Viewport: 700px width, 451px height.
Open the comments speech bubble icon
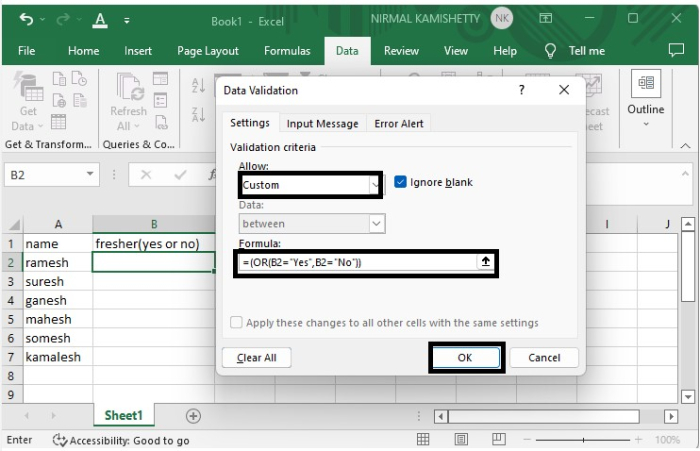click(676, 50)
